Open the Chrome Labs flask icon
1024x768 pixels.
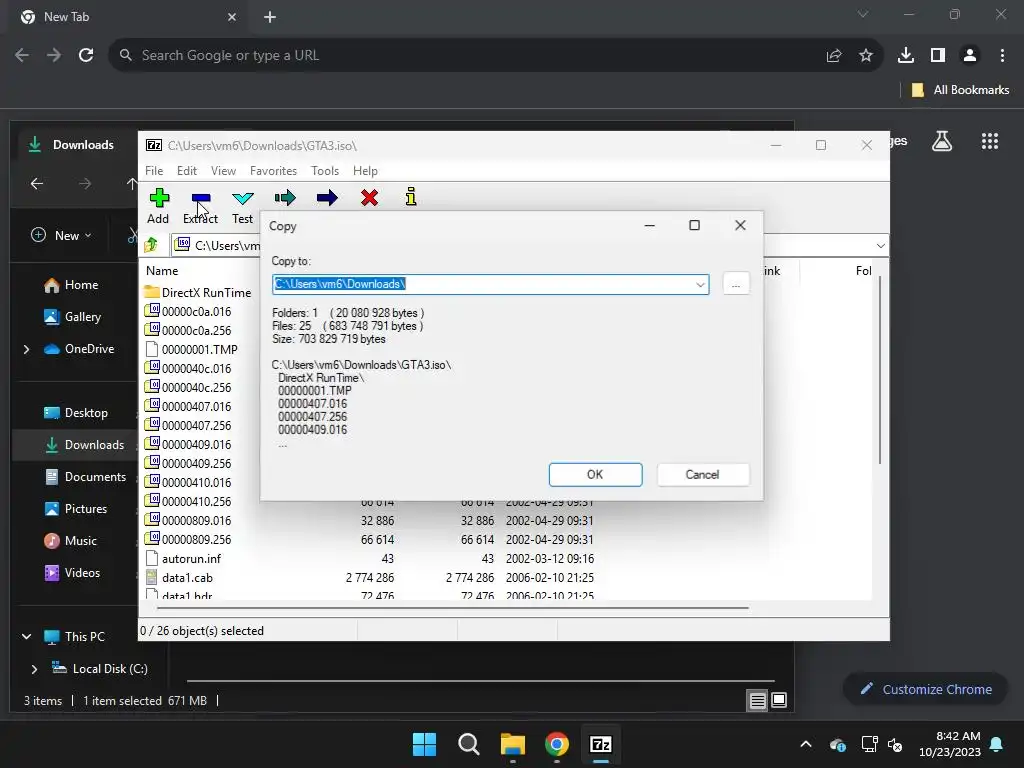point(942,141)
